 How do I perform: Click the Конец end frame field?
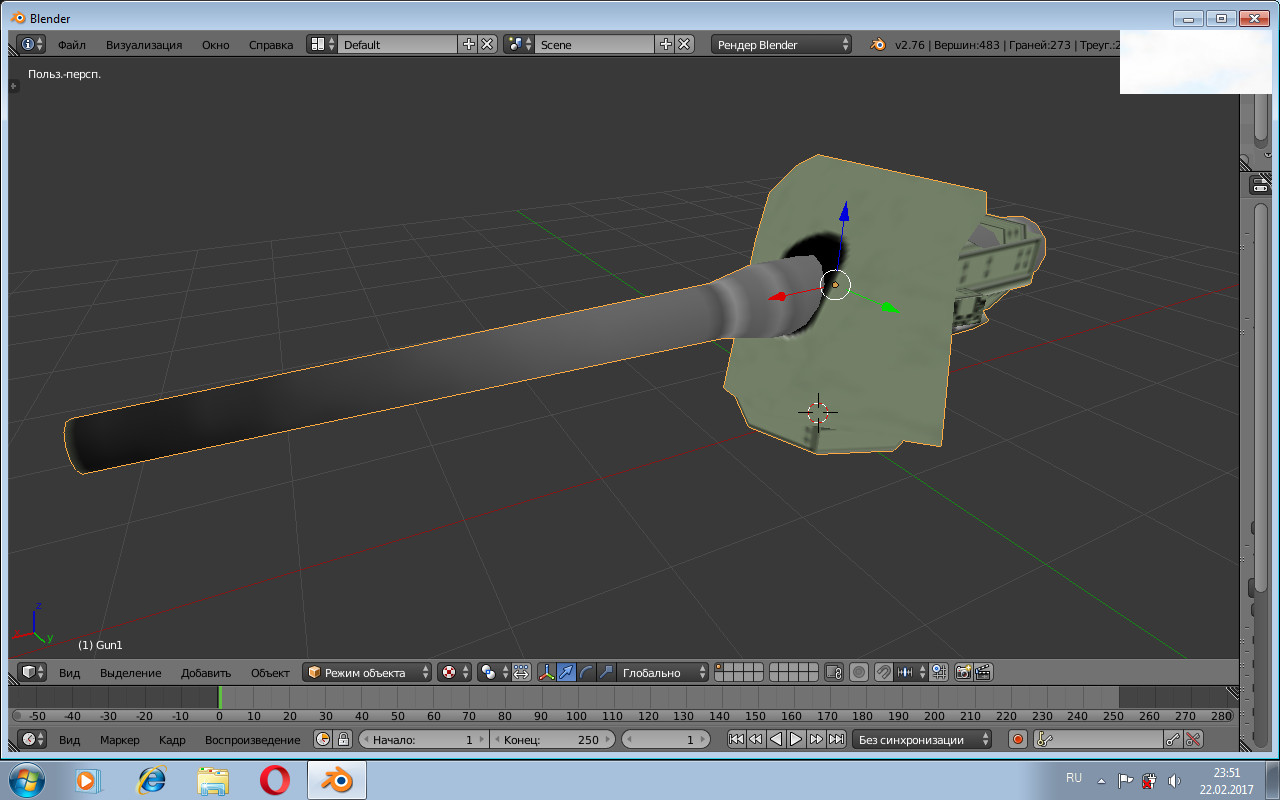coord(551,739)
